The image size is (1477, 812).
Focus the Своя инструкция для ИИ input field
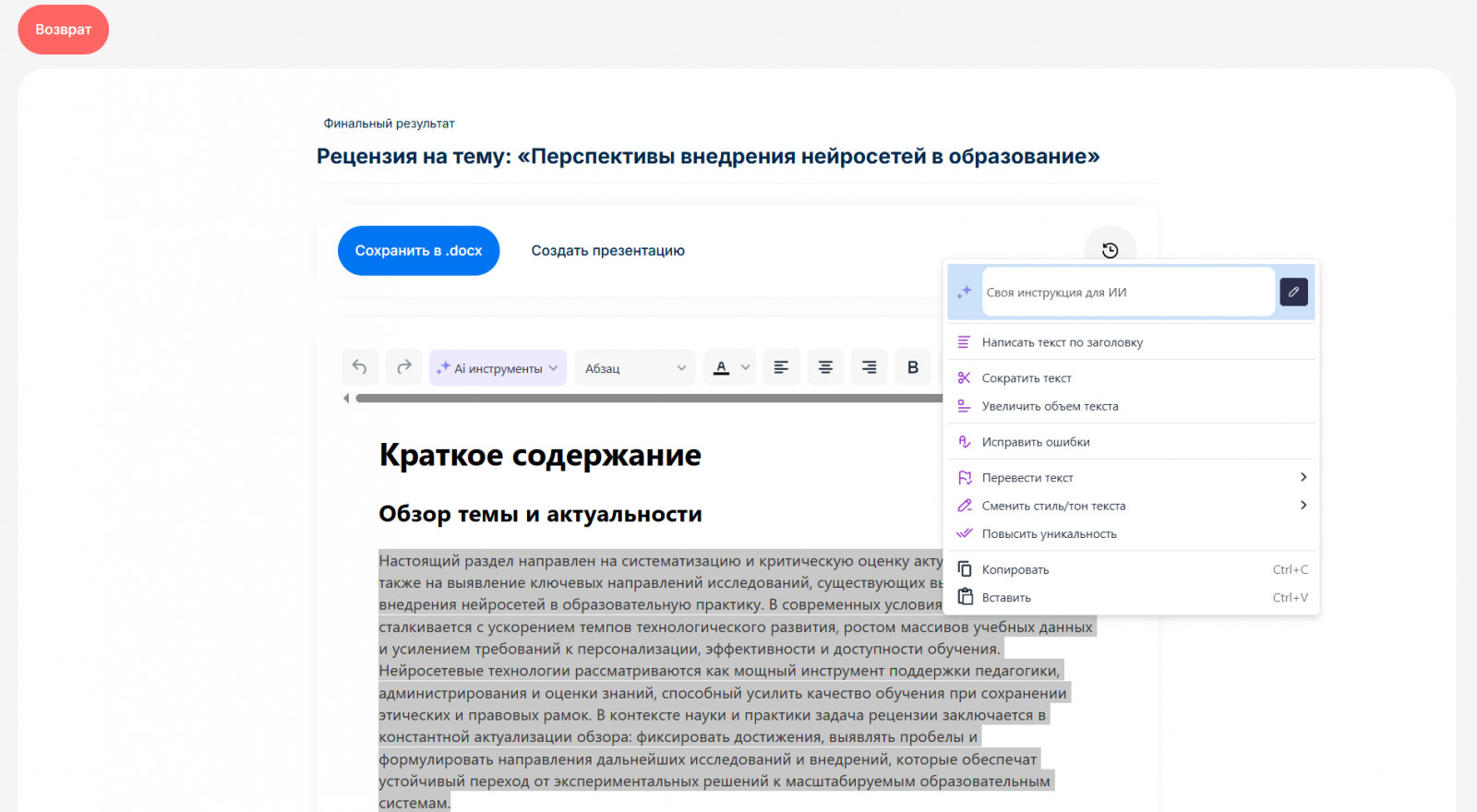1127,293
